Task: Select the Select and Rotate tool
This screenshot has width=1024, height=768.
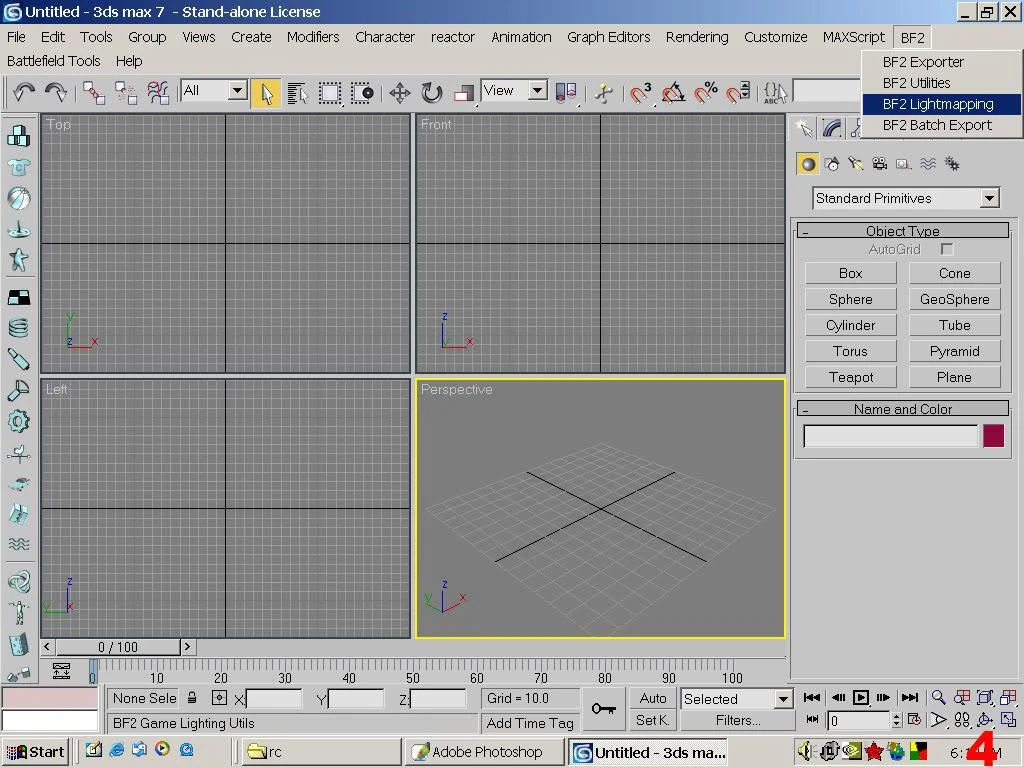Action: tap(431, 93)
